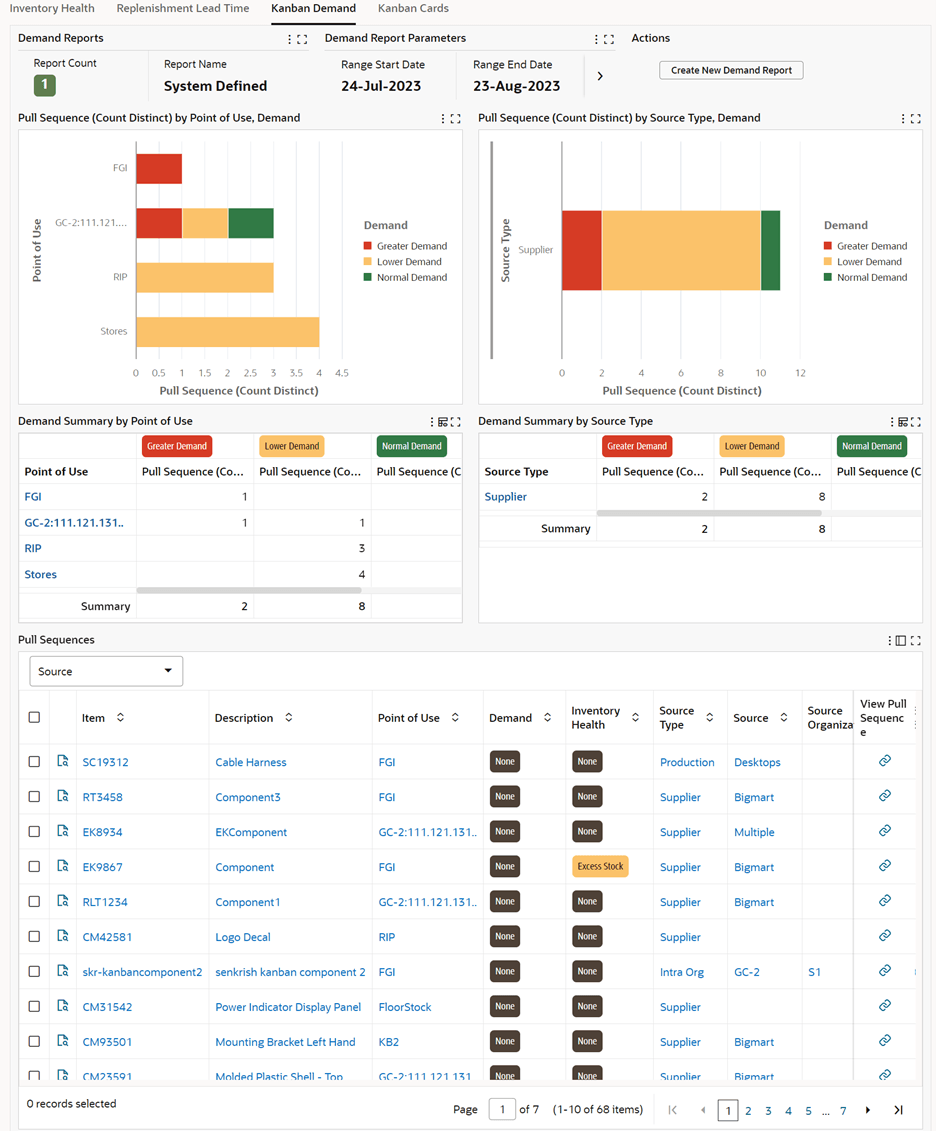The height and width of the screenshot is (1131, 936).
Task: Maximize the Demand Reports panel
Action: click(x=302, y=40)
